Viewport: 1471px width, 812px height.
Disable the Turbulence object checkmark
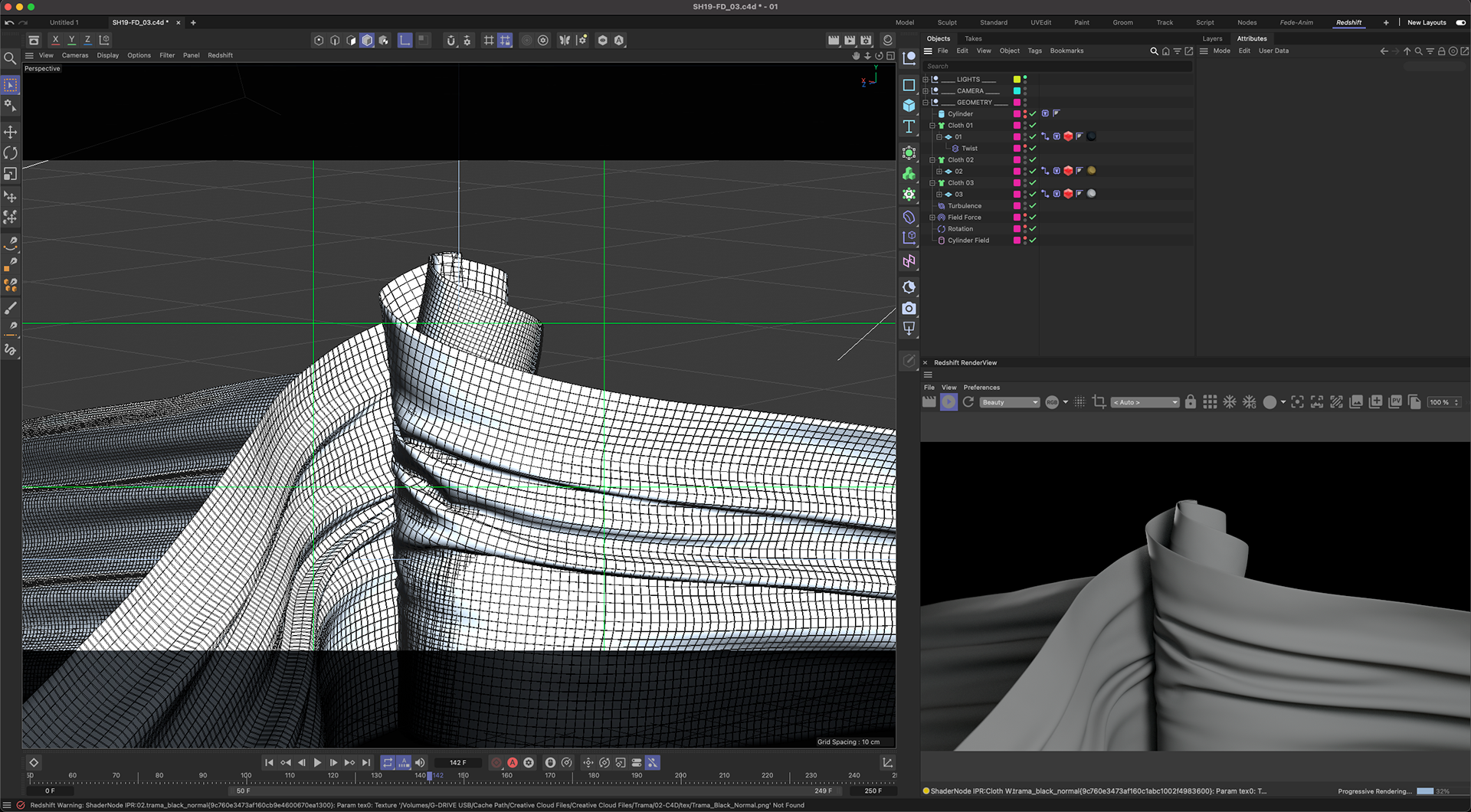[1033, 205]
